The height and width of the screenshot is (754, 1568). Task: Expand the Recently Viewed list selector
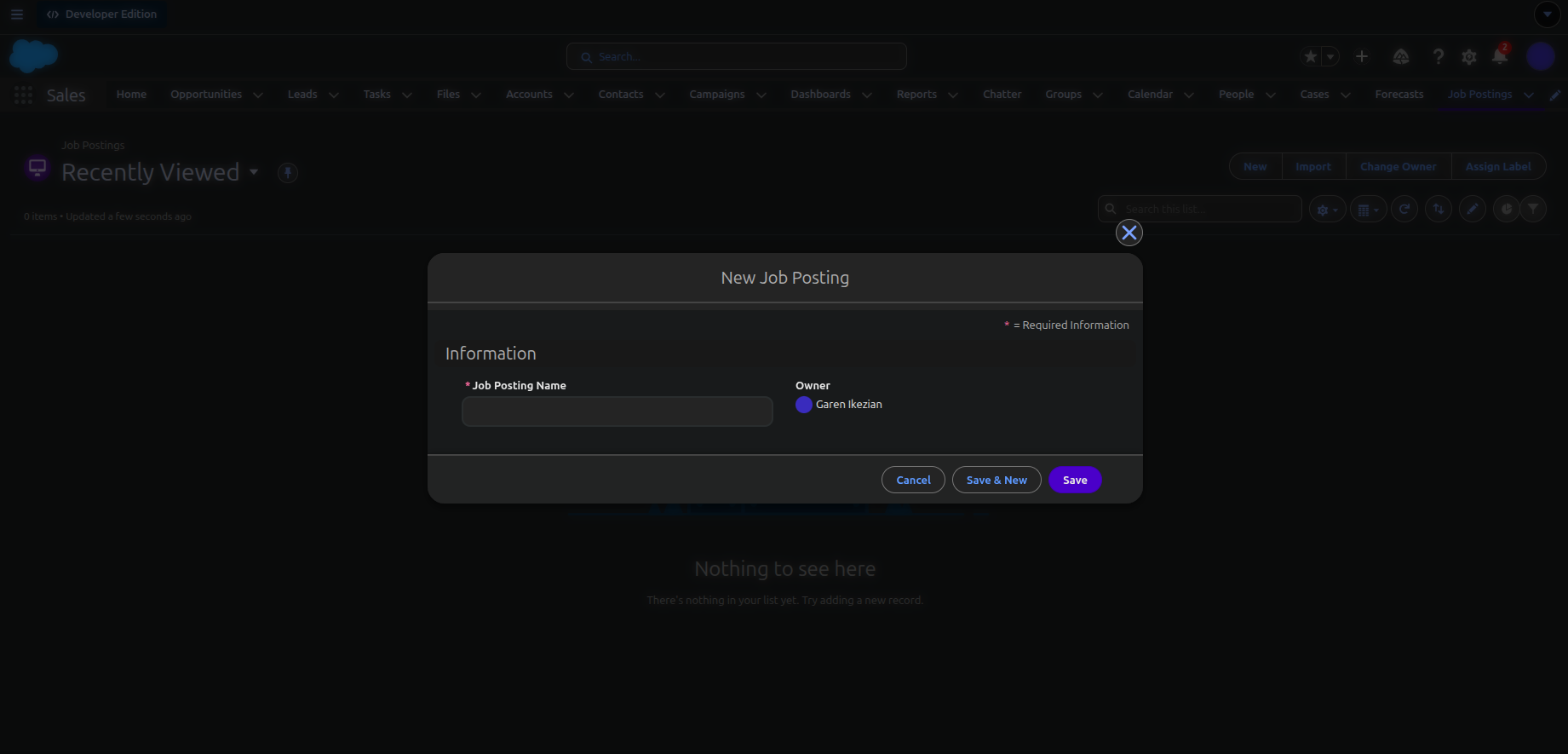[254, 172]
